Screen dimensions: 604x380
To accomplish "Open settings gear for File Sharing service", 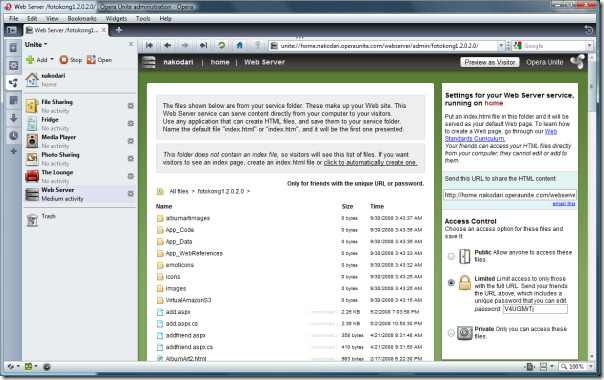I will pyautogui.click(x=131, y=106).
